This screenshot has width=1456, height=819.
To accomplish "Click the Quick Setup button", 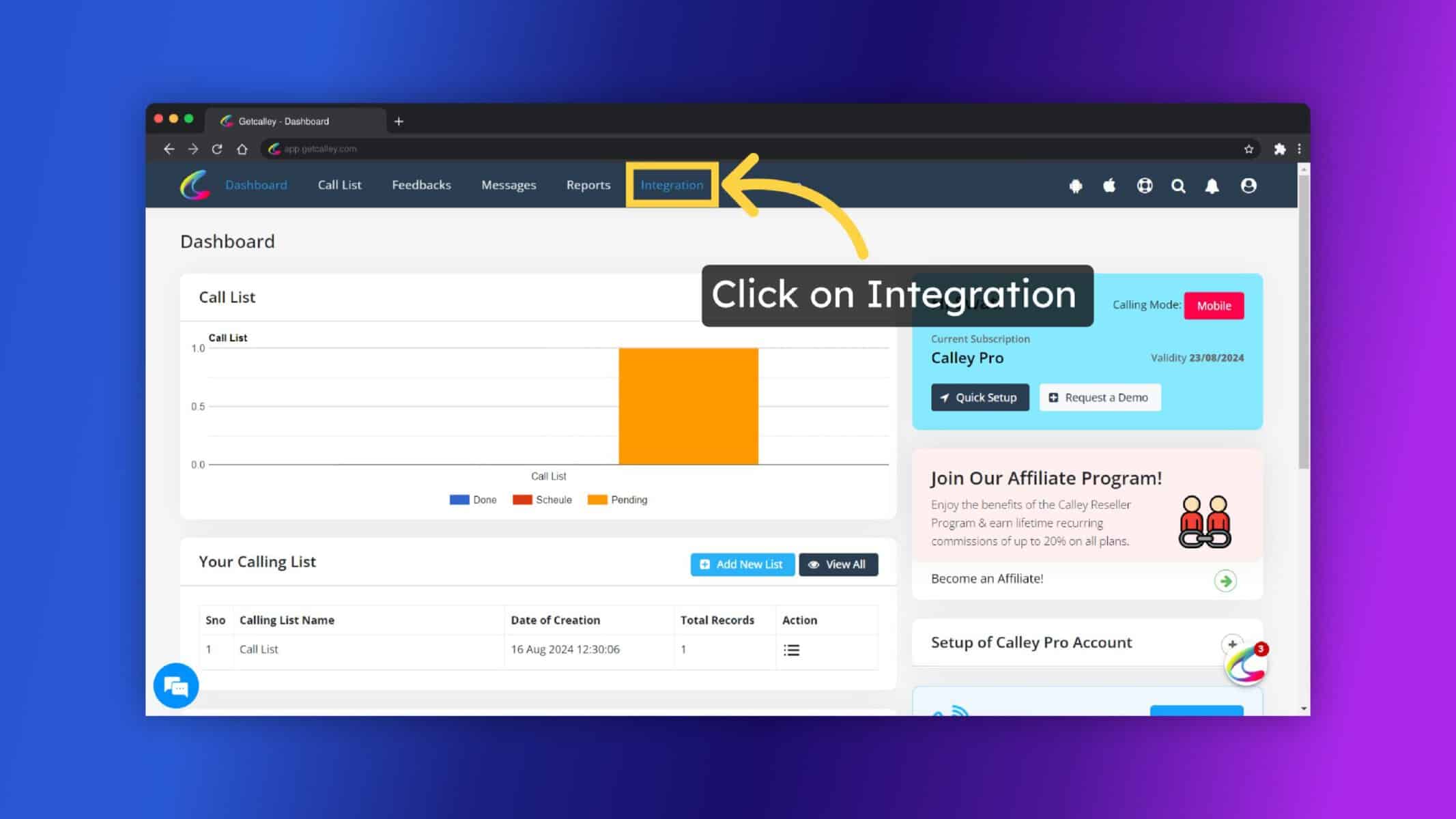I will coord(980,397).
